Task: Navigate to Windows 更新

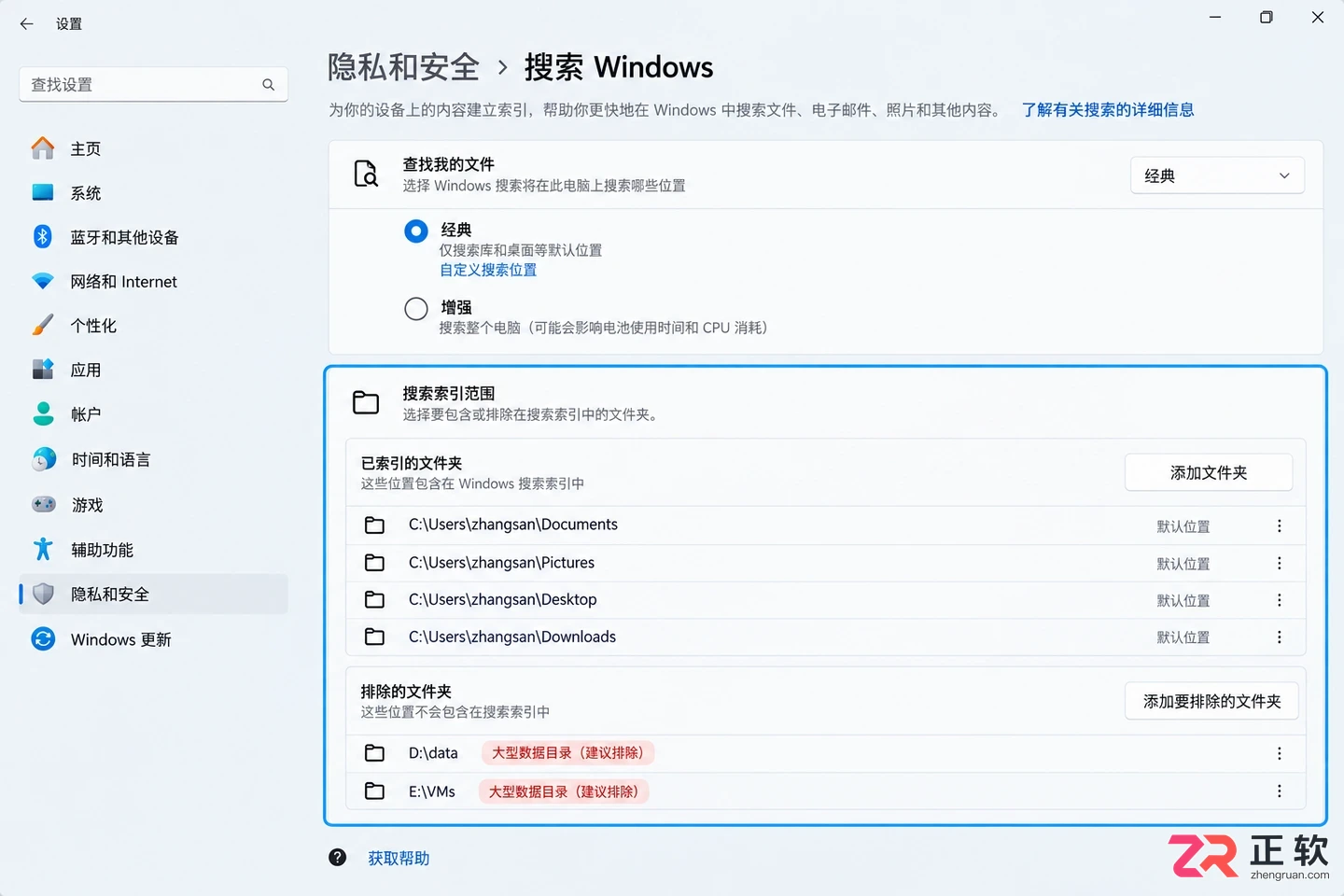Action: pos(153,638)
